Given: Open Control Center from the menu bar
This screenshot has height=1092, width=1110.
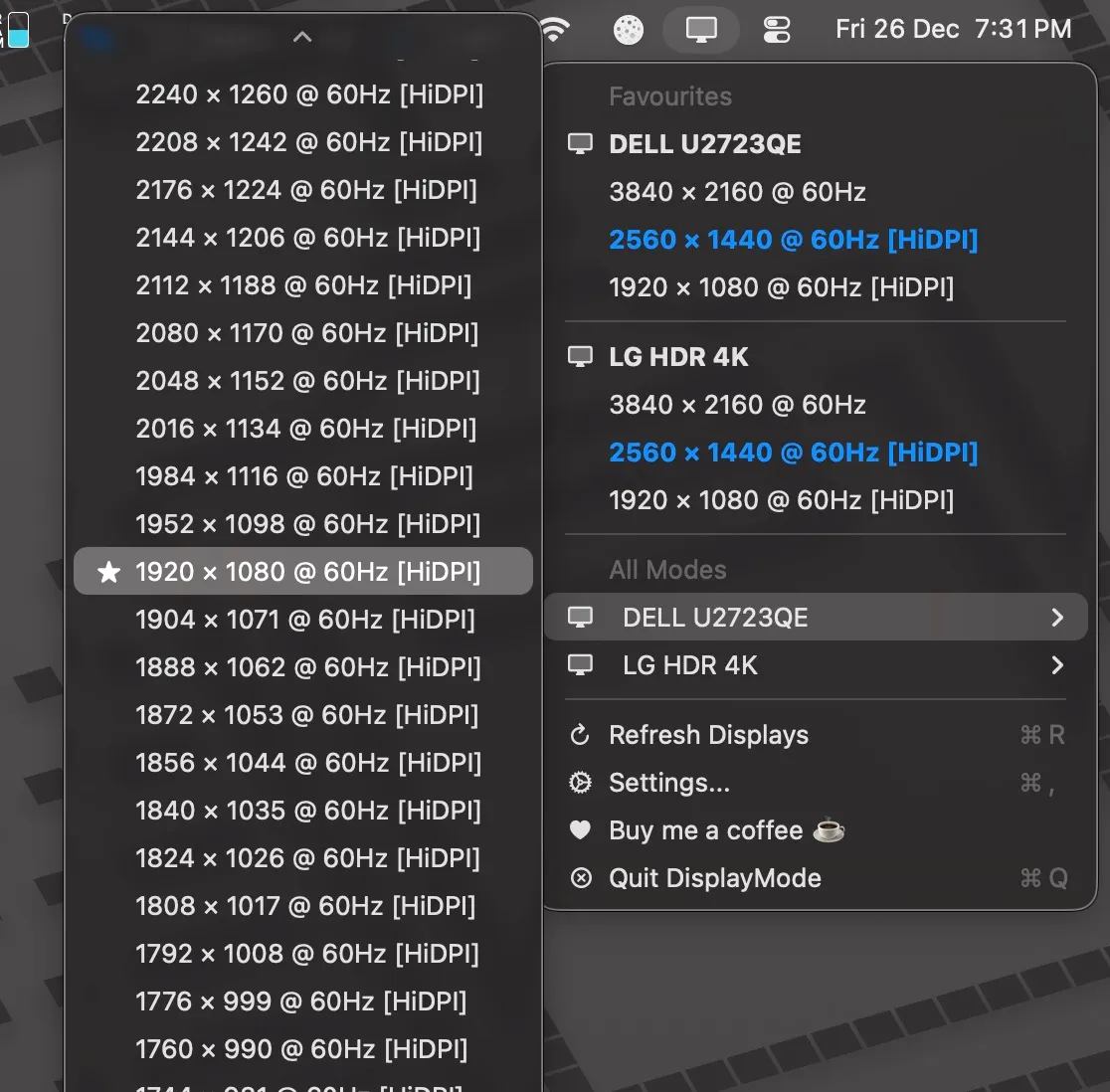Looking at the screenshot, I should tap(776, 29).
